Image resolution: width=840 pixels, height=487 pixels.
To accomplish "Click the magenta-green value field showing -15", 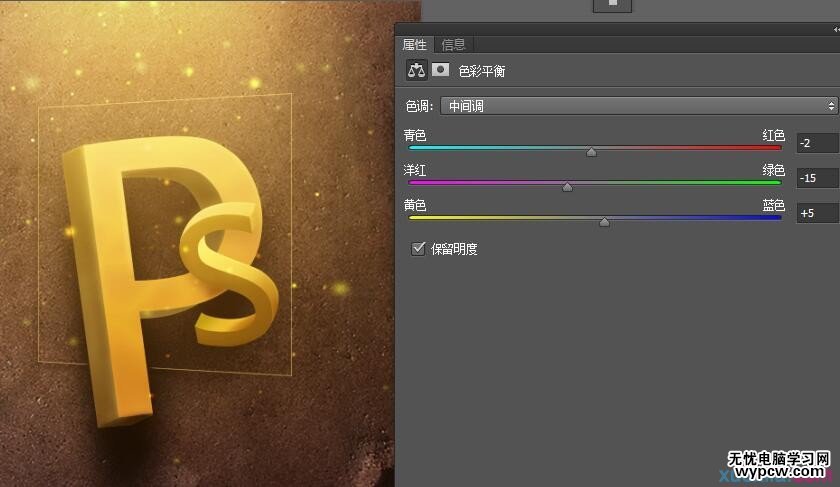I will pyautogui.click(x=818, y=178).
